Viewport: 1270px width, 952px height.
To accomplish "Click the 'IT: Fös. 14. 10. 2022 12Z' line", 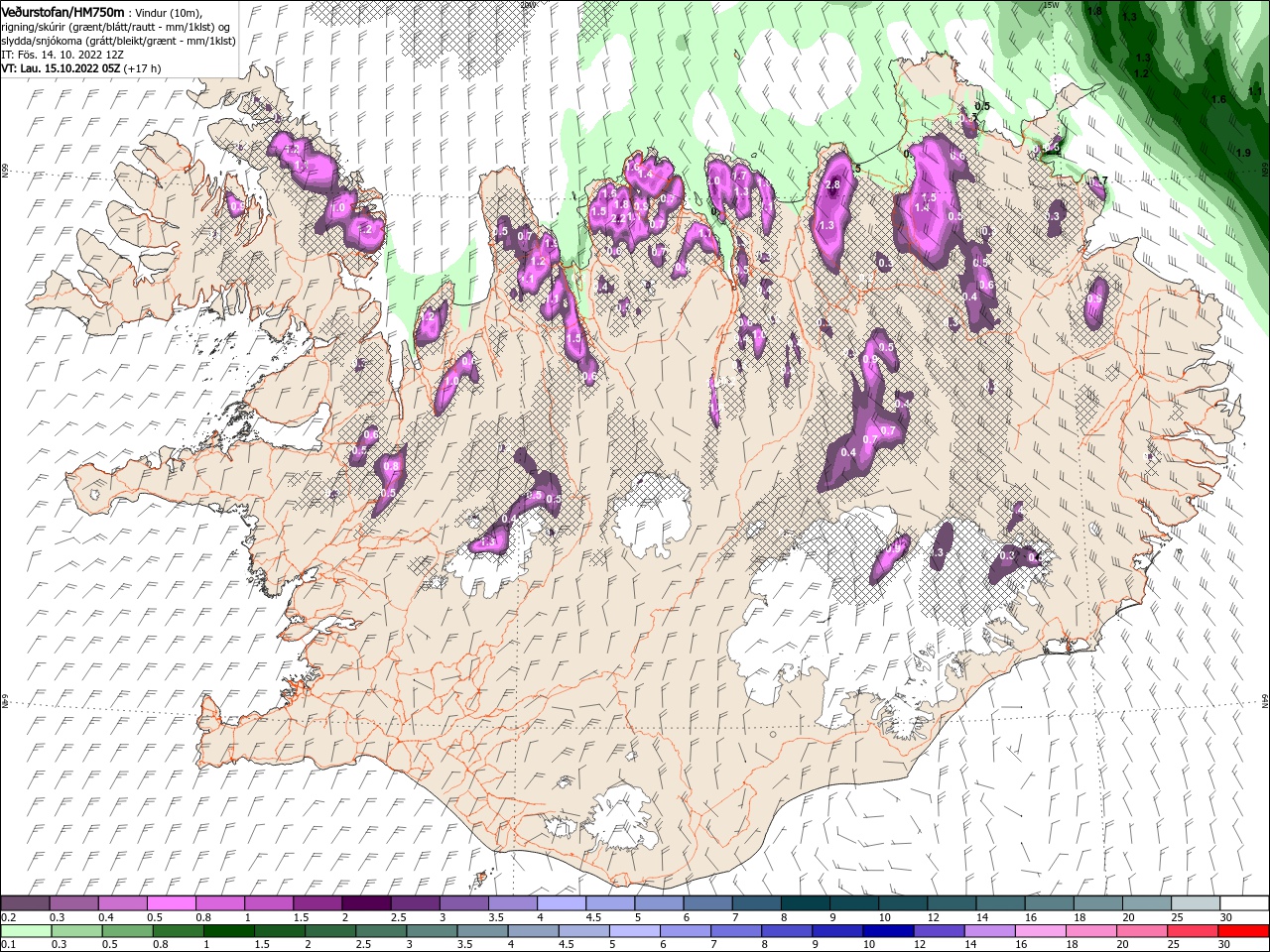I will (x=63, y=55).
